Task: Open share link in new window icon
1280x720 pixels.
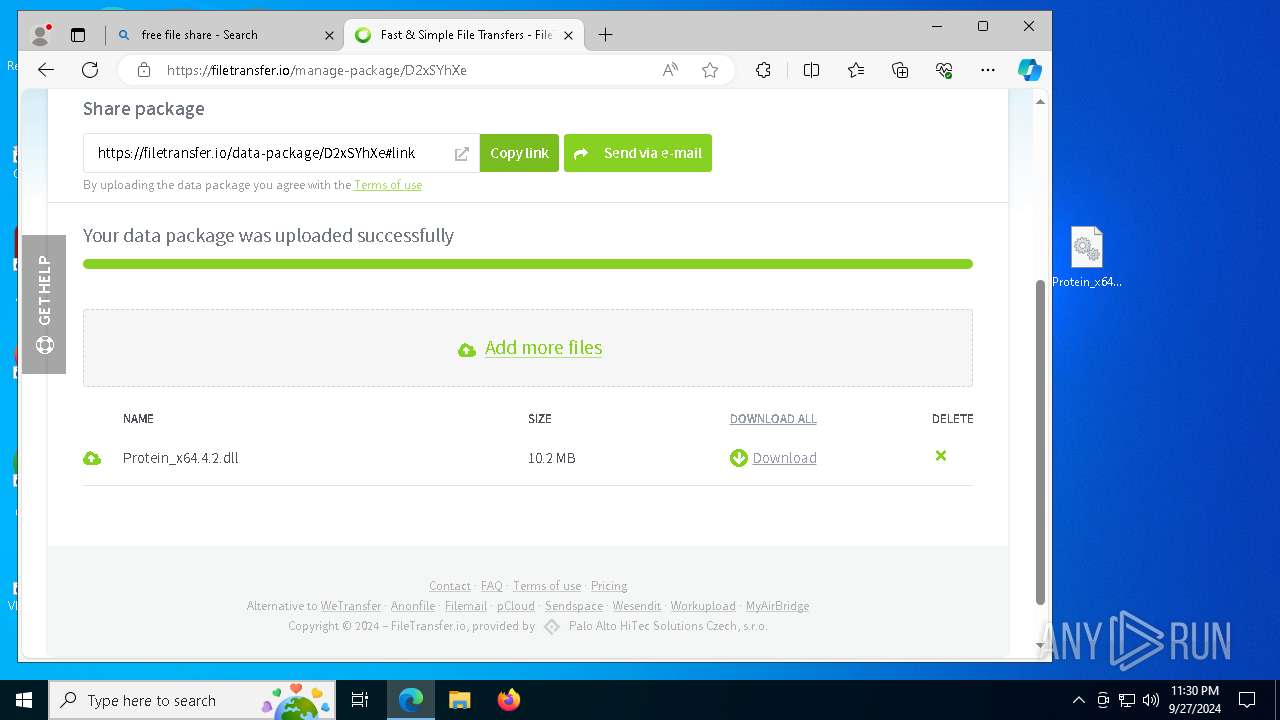Action: (x=462, y=154)
